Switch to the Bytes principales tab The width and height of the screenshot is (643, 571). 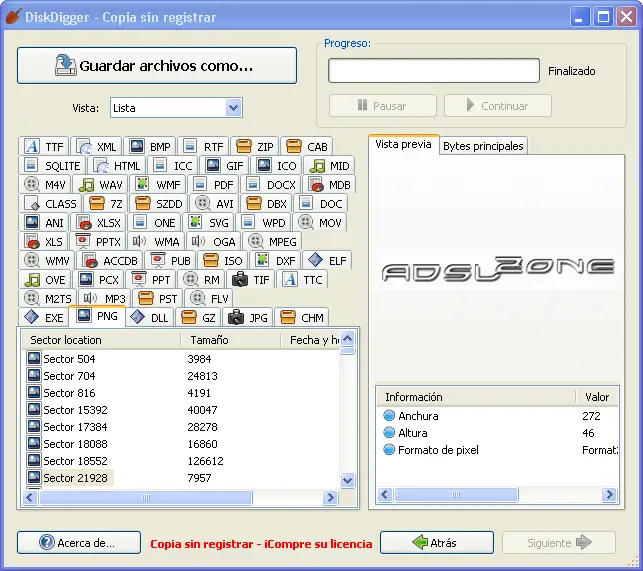pyautogui.click(x=483, y=146)
